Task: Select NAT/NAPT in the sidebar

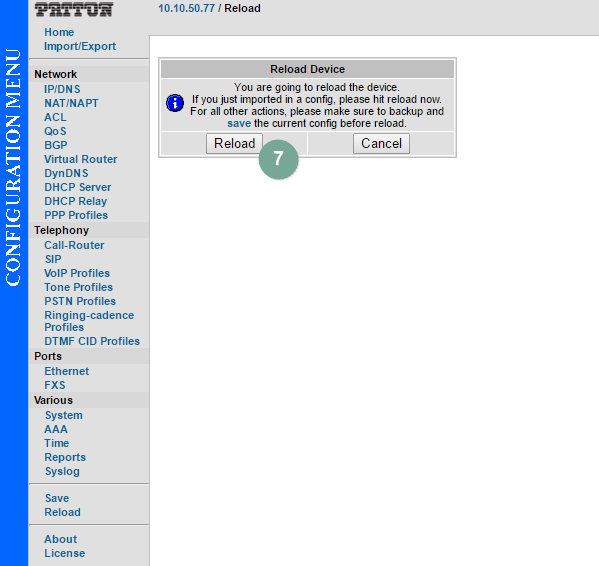Action: pyautogui.click(x=71, y=103)
